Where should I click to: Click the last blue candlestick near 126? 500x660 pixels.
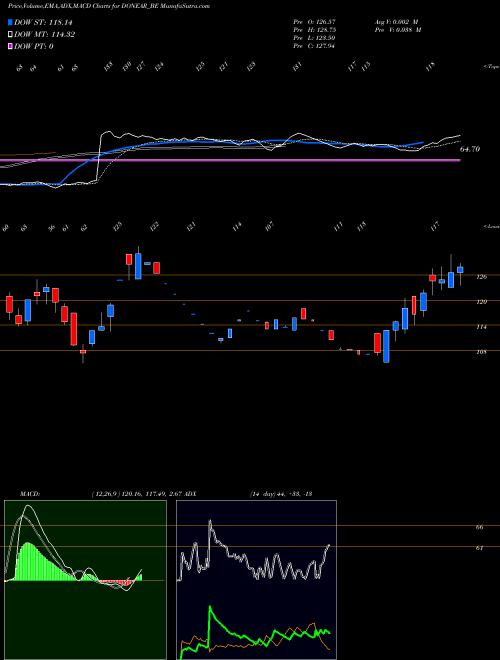coord(460,270)
